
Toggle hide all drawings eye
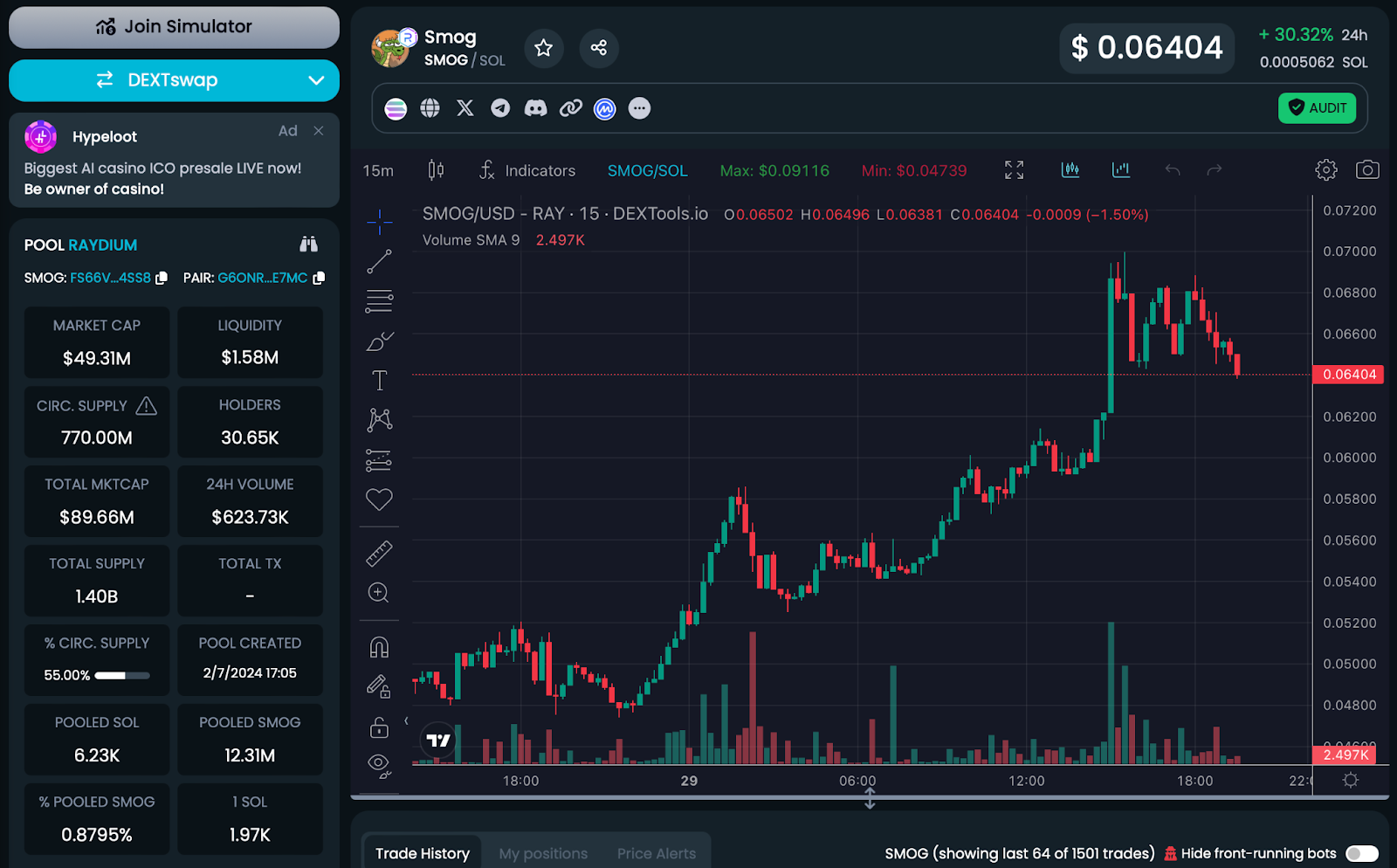[x=379, y=766]
